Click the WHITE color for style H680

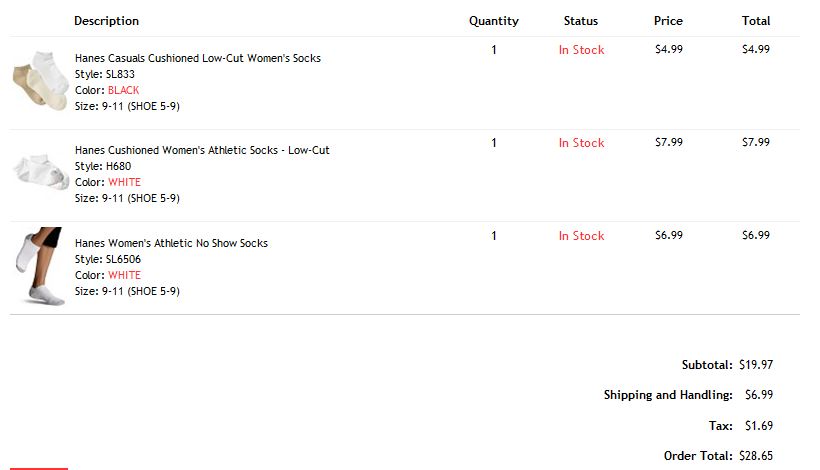point(124,182)
